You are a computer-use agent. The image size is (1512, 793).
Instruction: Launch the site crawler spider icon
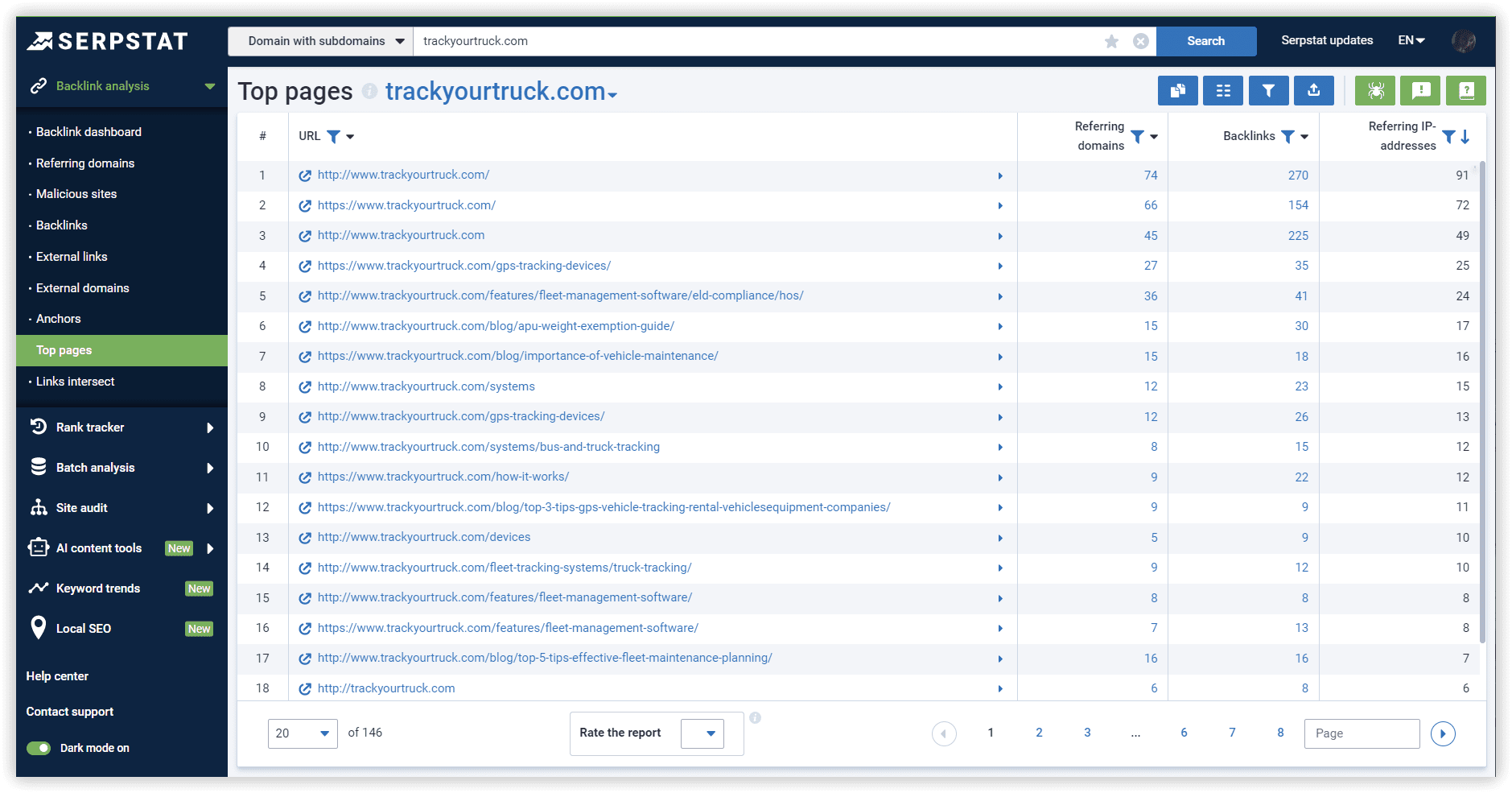tap(1375, 90)
